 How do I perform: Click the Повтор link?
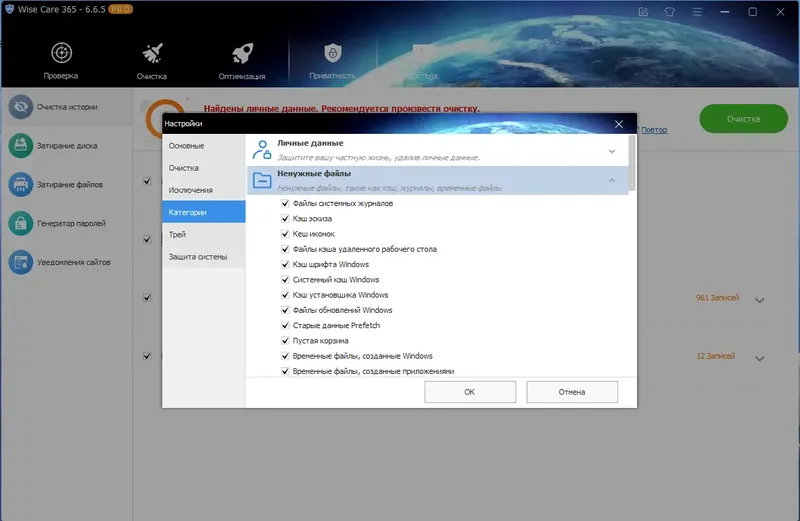pyautogui.click(x=654, y=130)
